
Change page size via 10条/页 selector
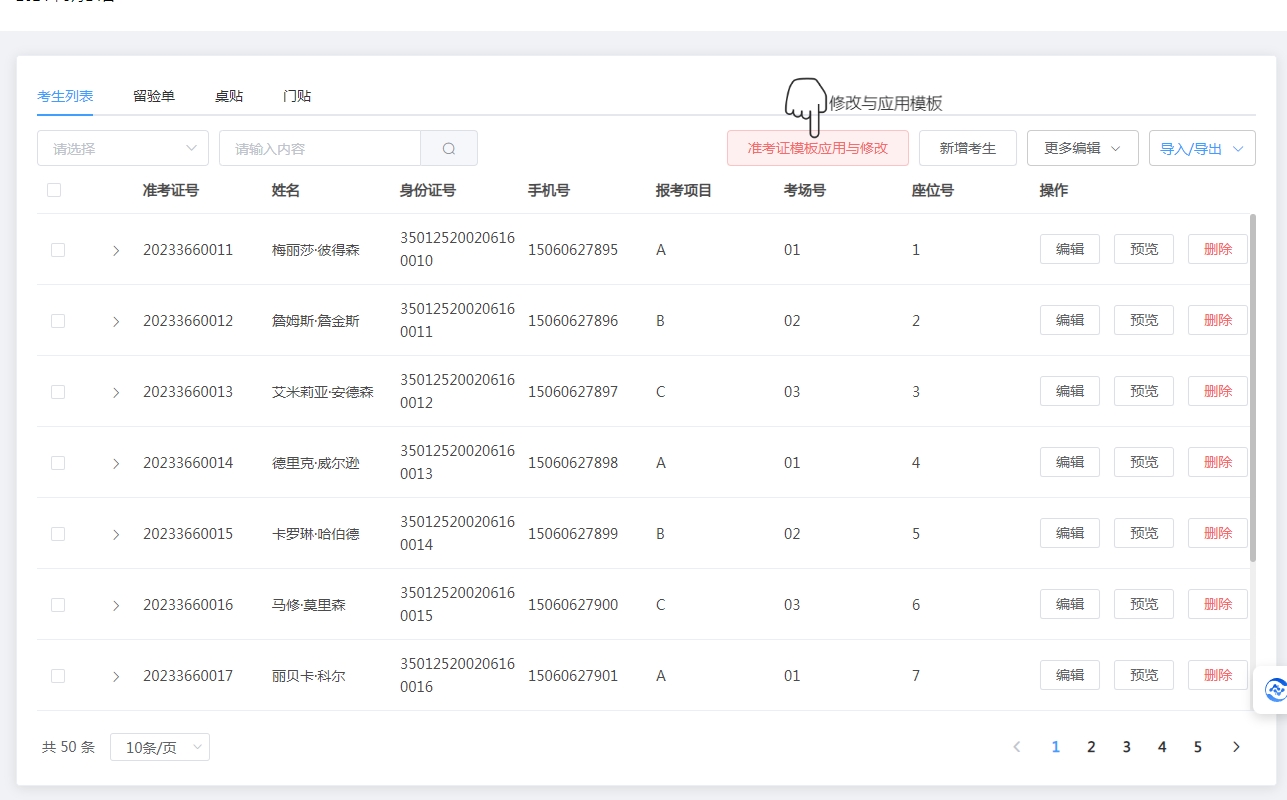(160, 747)
